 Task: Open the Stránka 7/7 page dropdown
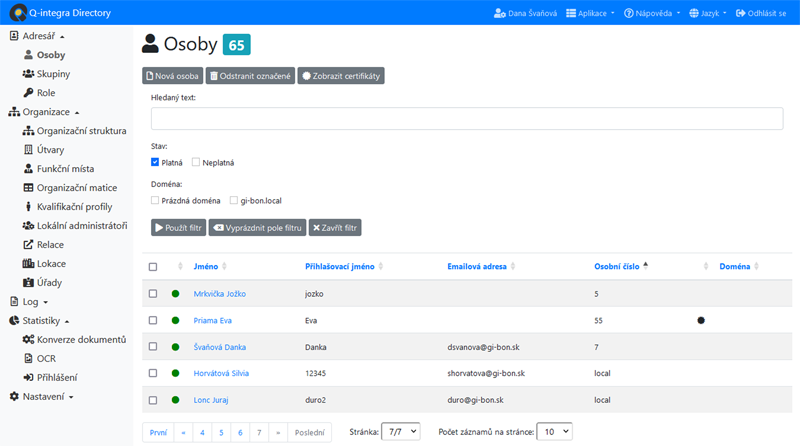click(x=401, y=432)
